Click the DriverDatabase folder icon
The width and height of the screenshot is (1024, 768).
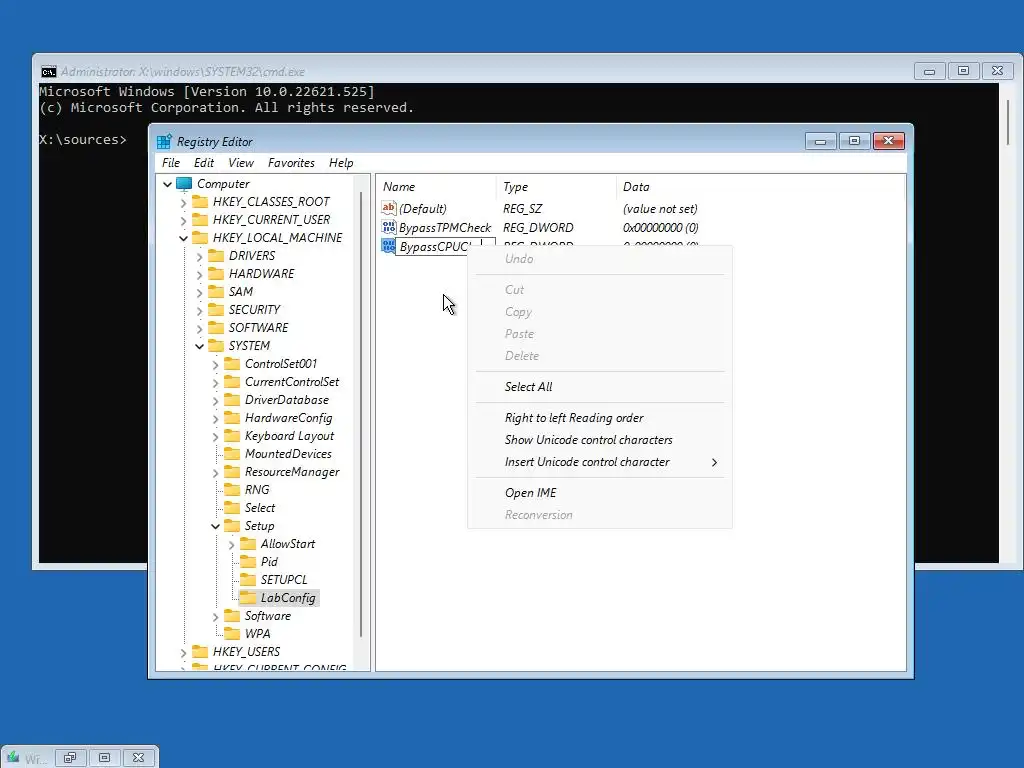[x=232, y=400]
